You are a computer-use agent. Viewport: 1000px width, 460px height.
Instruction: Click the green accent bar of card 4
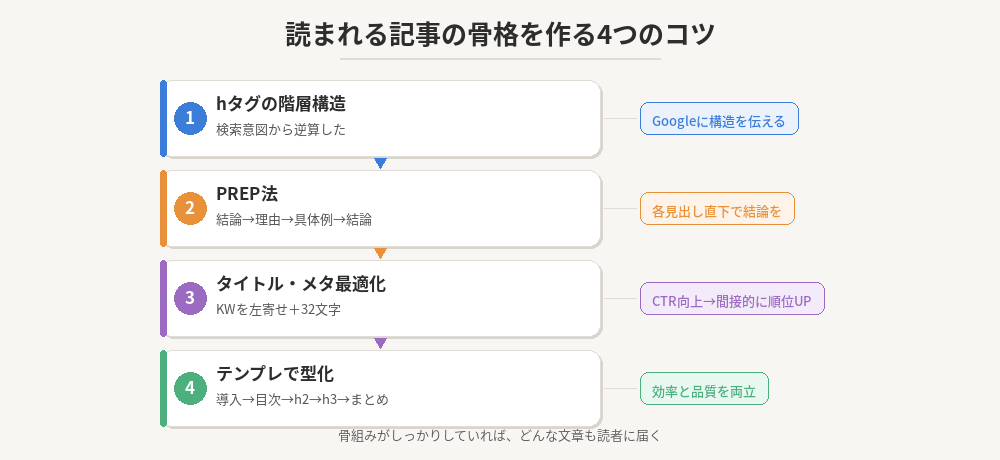pos(163,389)
